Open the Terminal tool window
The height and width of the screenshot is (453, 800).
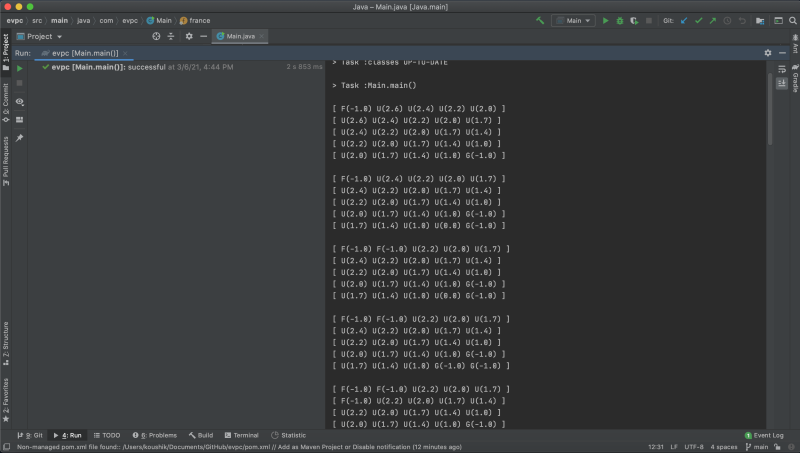point(242,435)
